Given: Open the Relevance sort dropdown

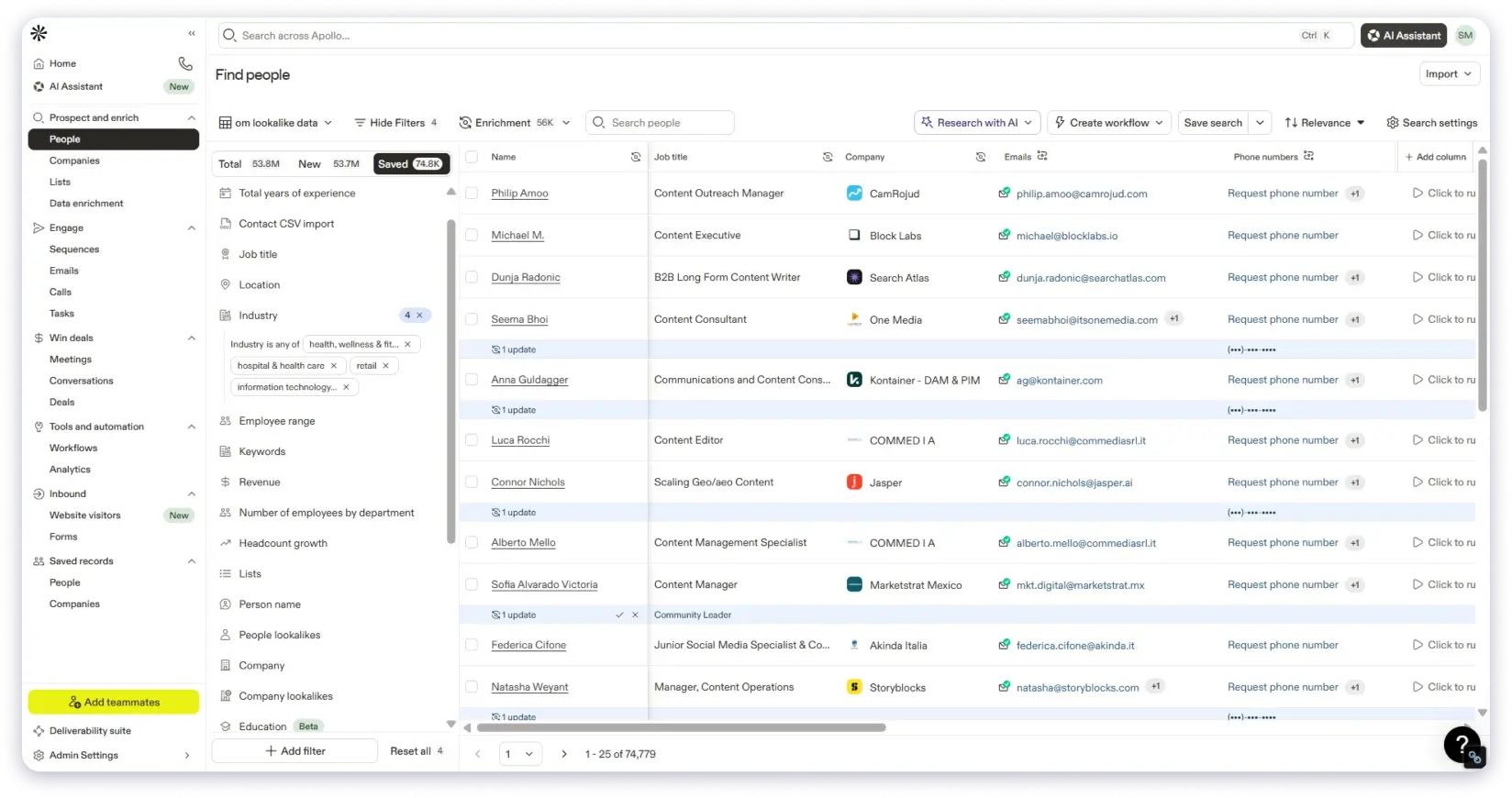Looking at the screenshot, I should tap(1325, 123).
